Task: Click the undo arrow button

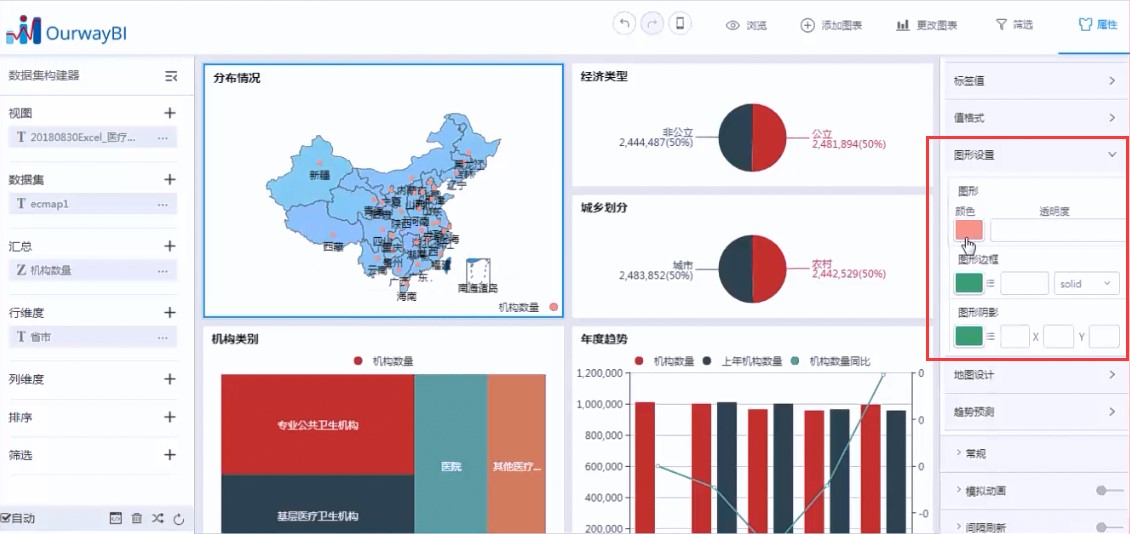Action: [x=624, y=24]
